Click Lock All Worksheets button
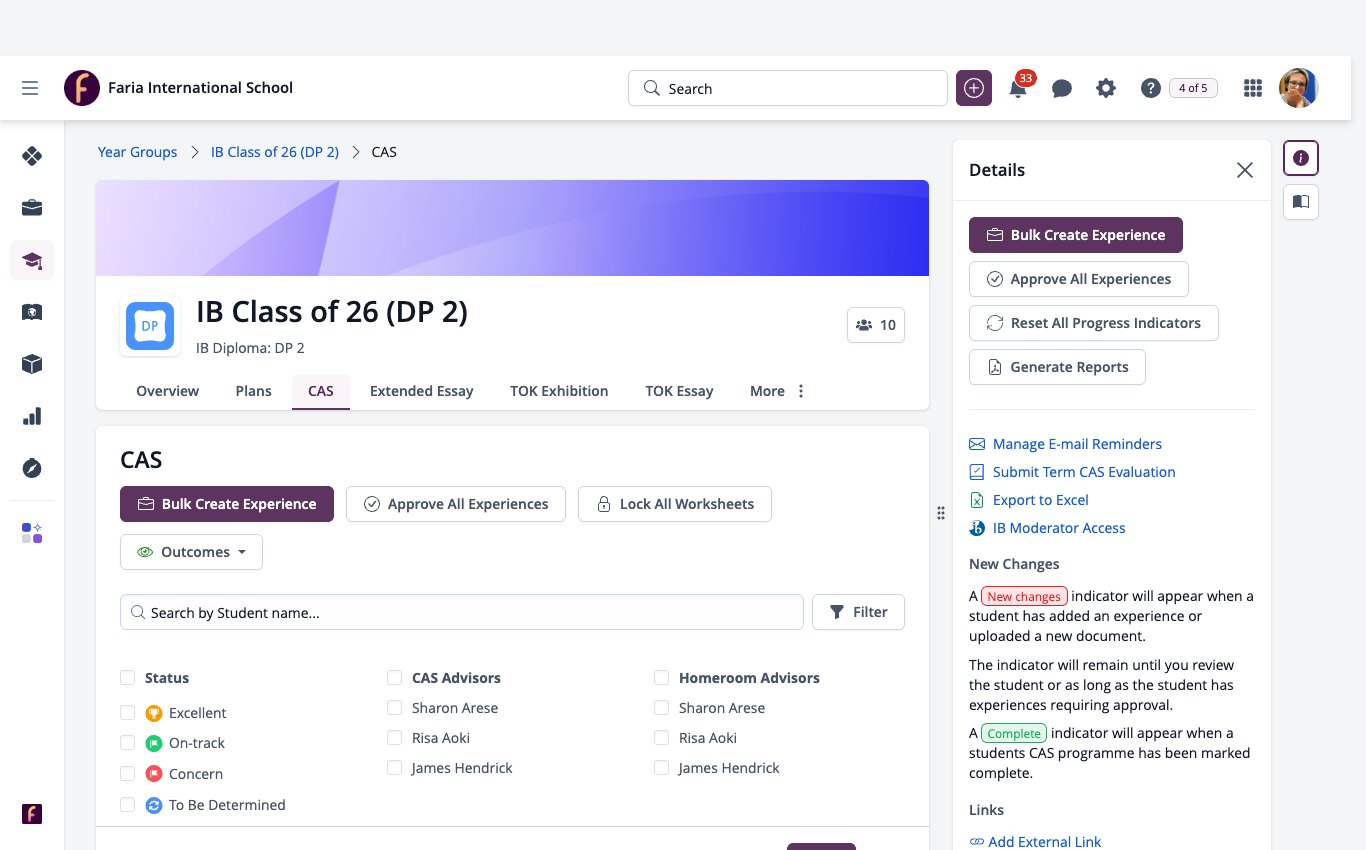 [x=675, y=504]
